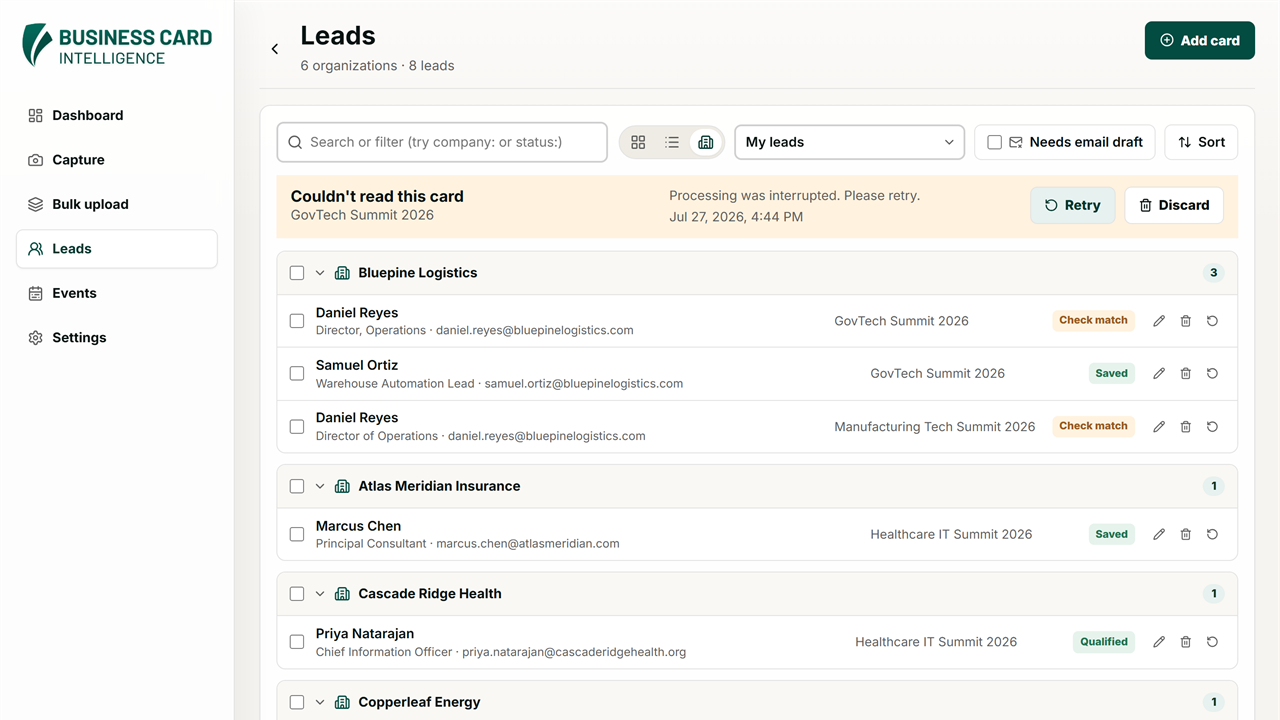Image resolution: width=1280 pixels, height=720 pixels.
Task: Click Saved badge on Samuel Ortiz
Action: (x=1112, y=373)
